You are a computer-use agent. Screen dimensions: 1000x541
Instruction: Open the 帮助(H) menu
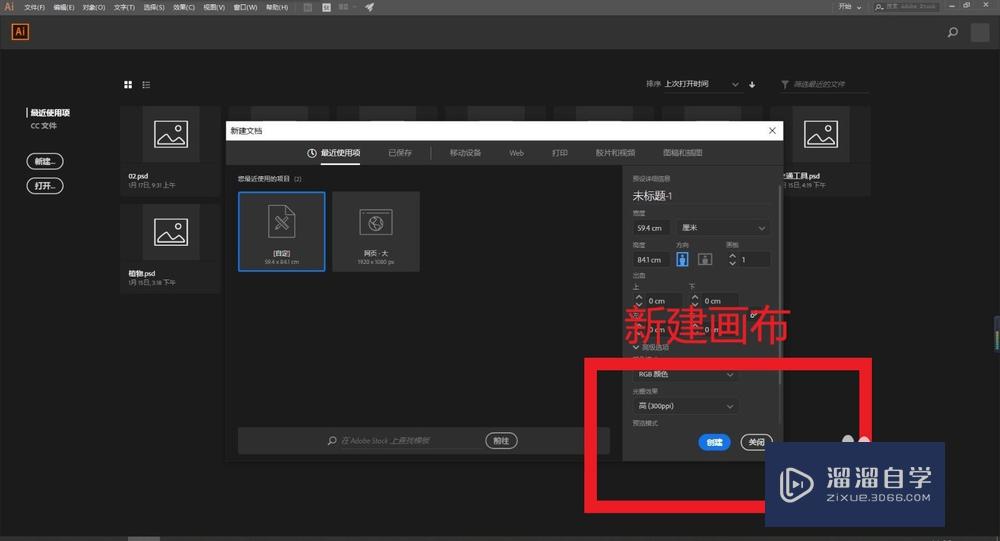point(277,7)
